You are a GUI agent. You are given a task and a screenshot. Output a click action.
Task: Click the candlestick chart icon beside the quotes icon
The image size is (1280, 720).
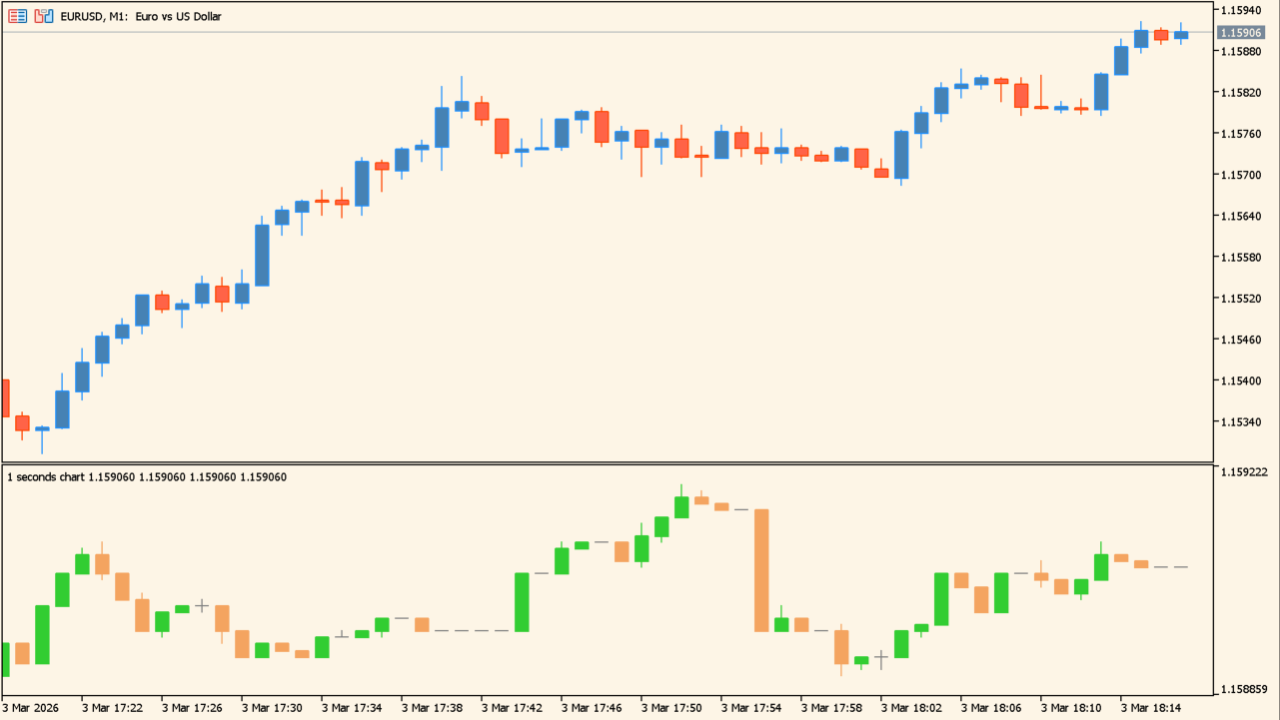(x=44, y=16)
